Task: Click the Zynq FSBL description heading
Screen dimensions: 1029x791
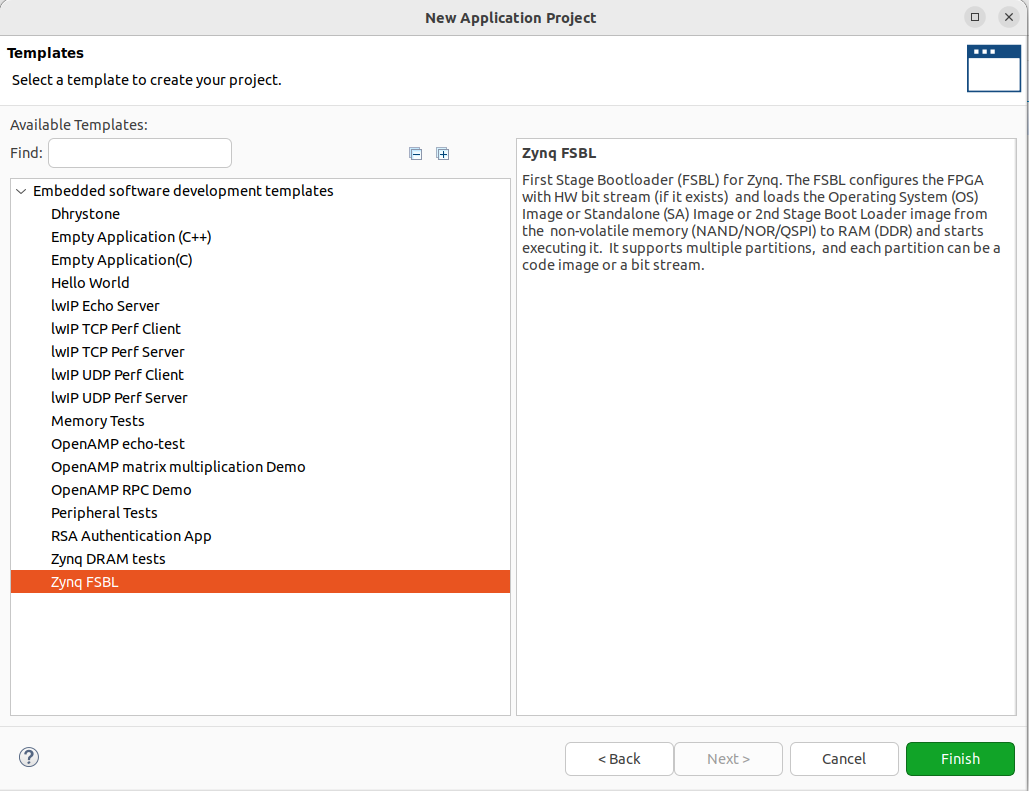Action: [559, 154]
